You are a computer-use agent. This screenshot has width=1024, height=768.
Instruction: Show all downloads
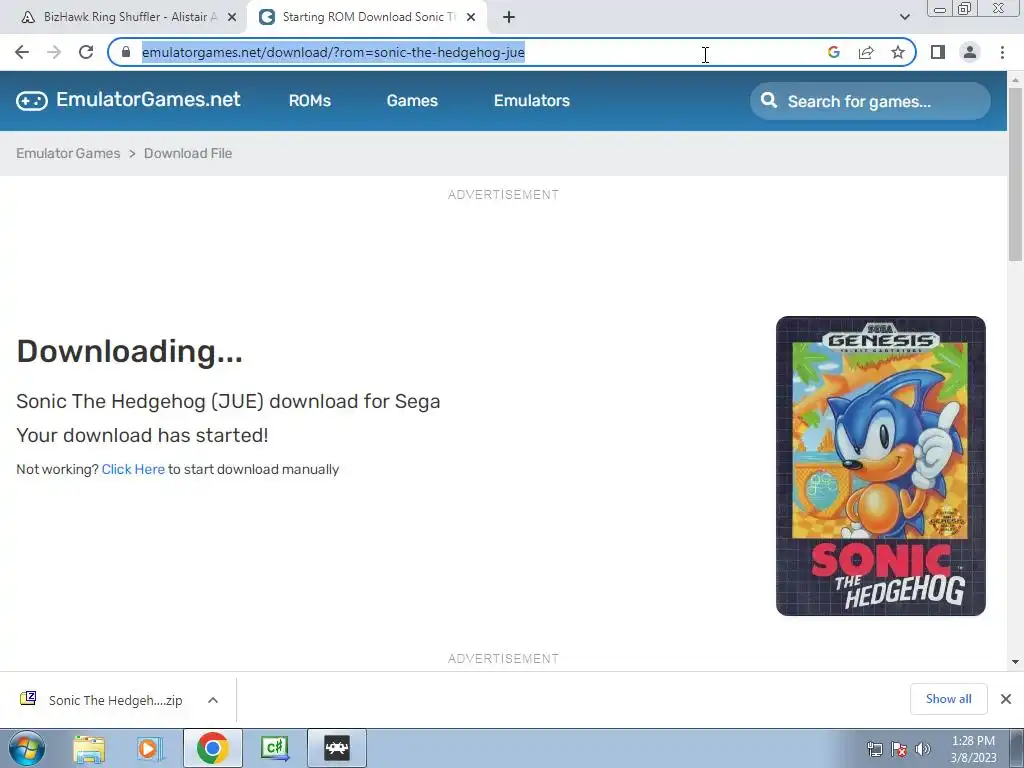click(x=948, y=699)
